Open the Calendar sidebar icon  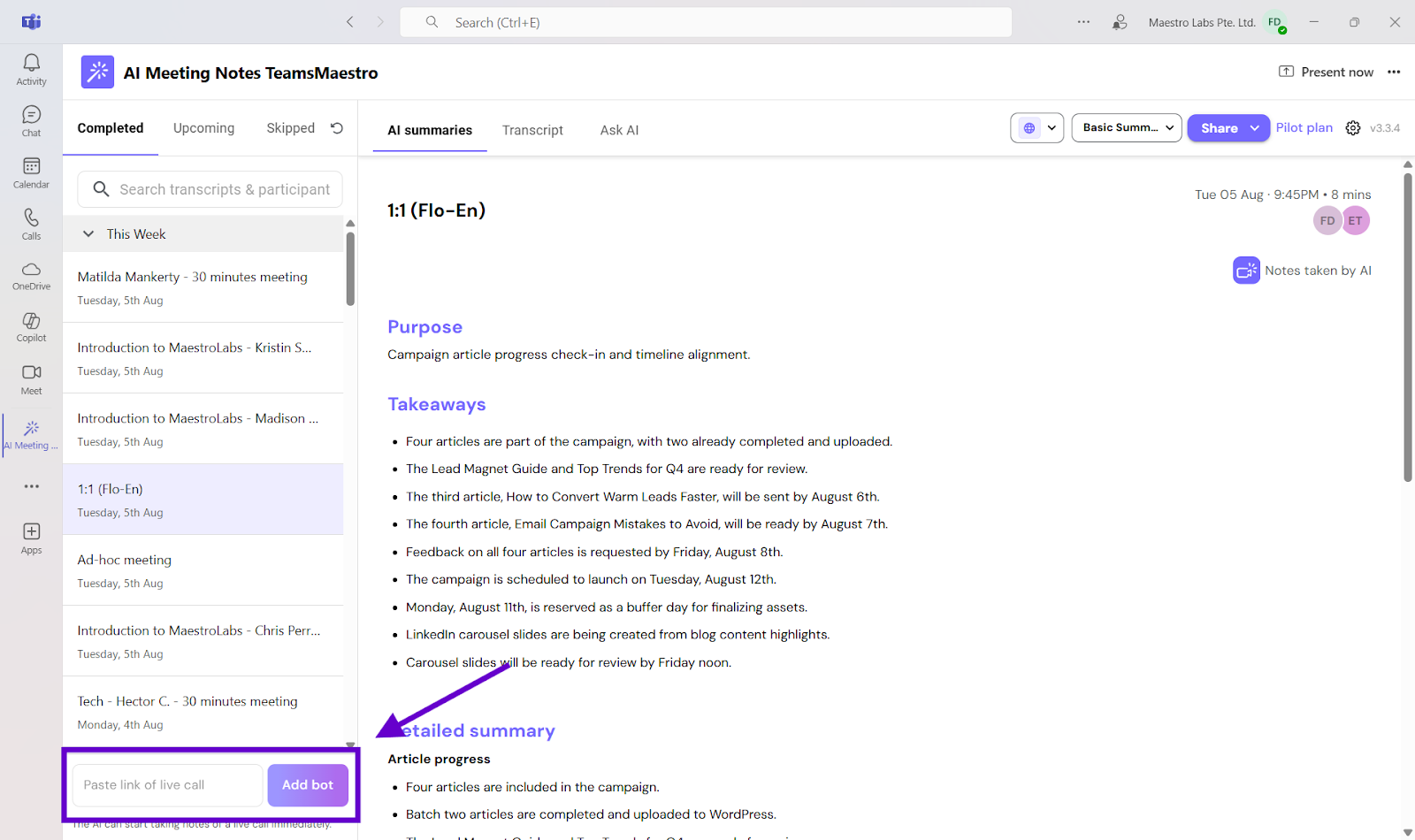coord(31,172)
